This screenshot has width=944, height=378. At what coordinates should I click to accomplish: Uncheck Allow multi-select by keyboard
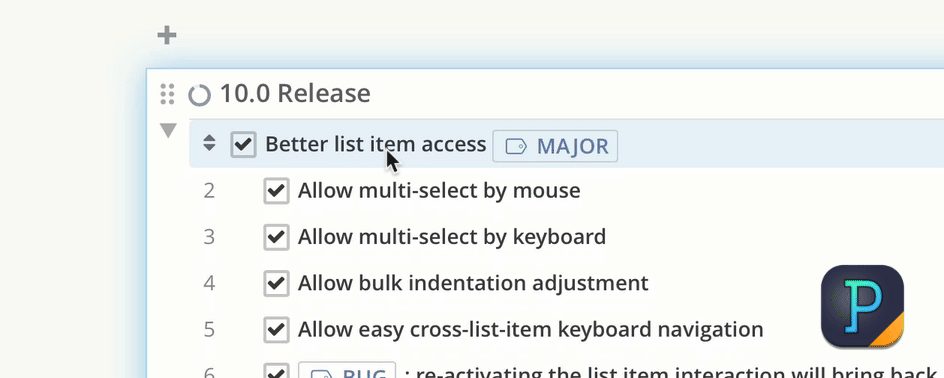276,237
